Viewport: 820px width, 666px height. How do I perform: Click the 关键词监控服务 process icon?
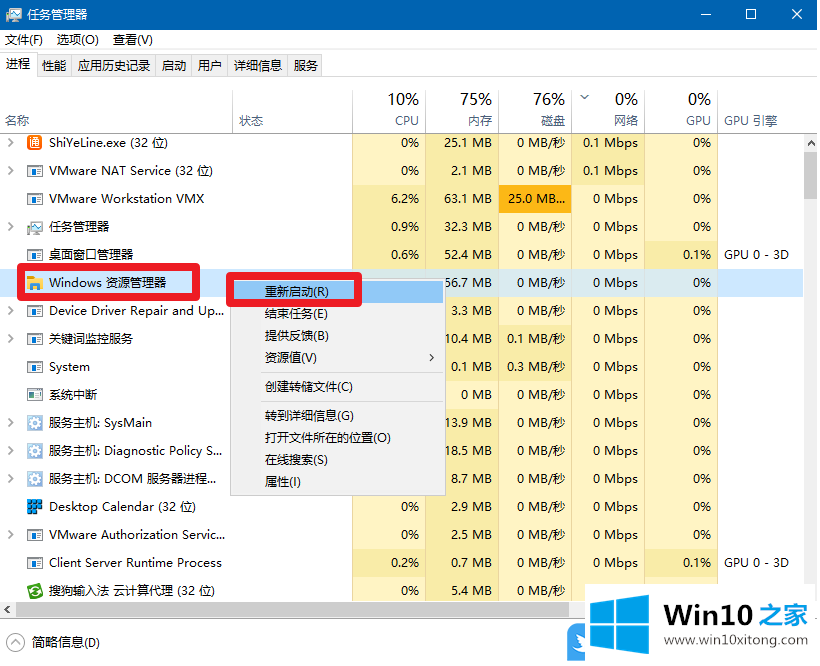tap(35, 339)
